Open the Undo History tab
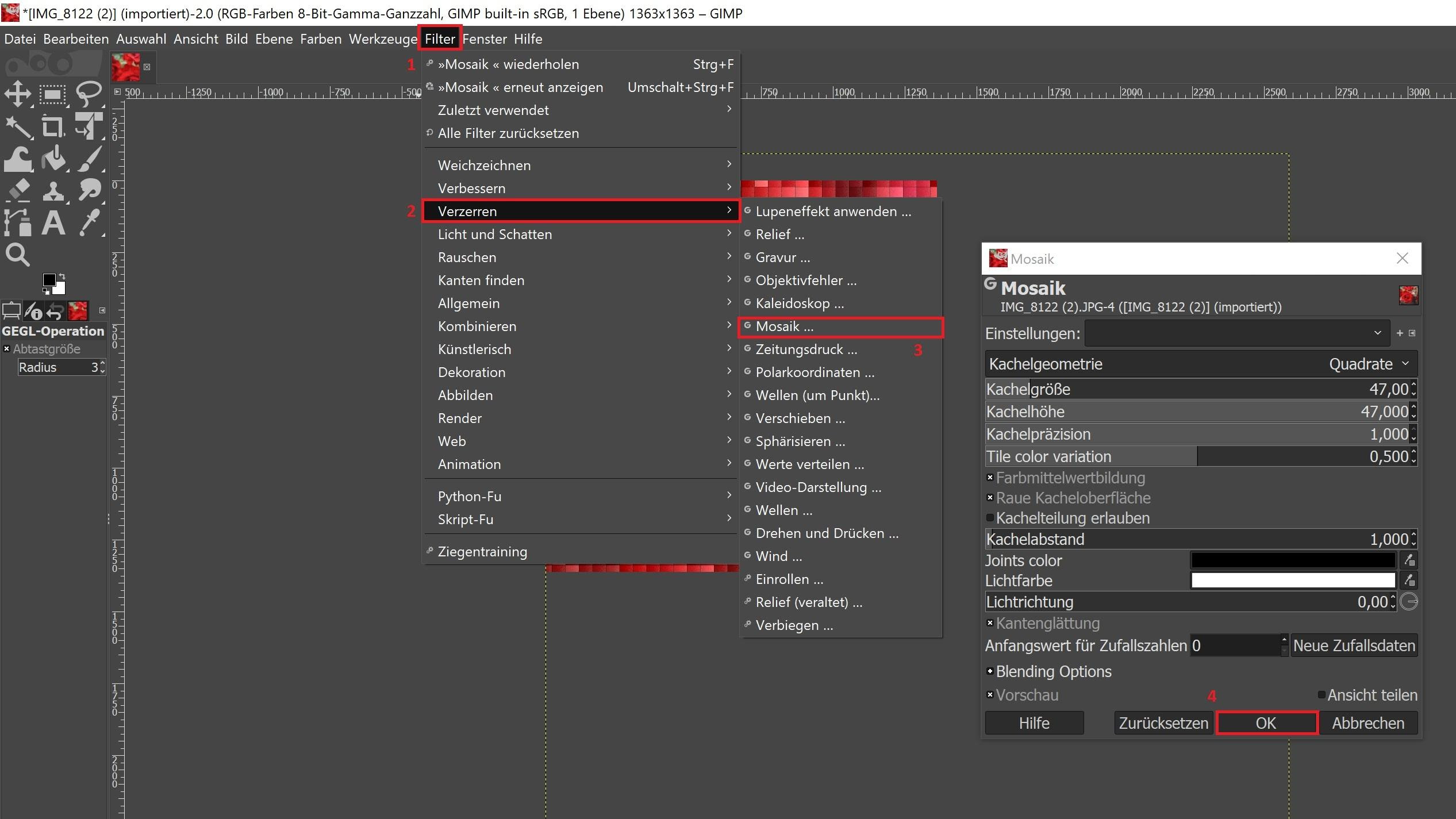The height and width of the screenshot is (819, 1456). click(55, 311)
